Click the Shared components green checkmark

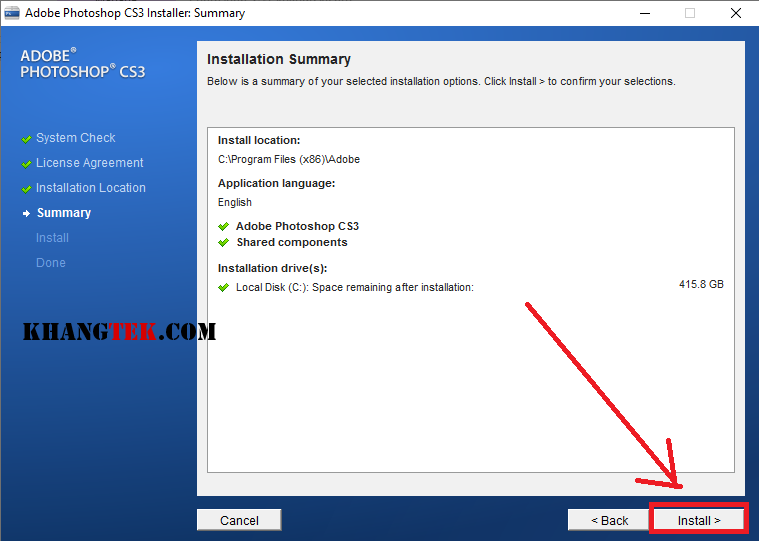tap(224, 243)
